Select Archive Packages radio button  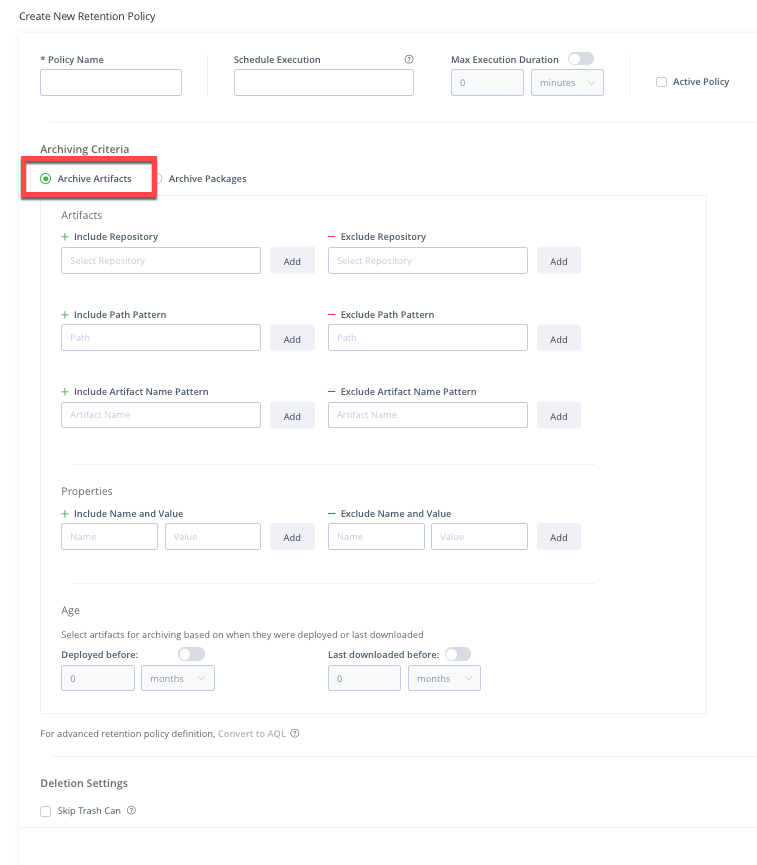(158, 178)
